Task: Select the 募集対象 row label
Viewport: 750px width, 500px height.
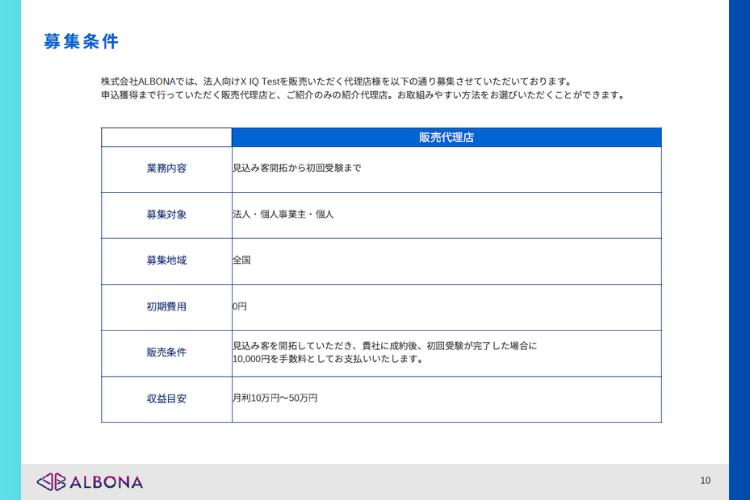Action: (166, 214)
